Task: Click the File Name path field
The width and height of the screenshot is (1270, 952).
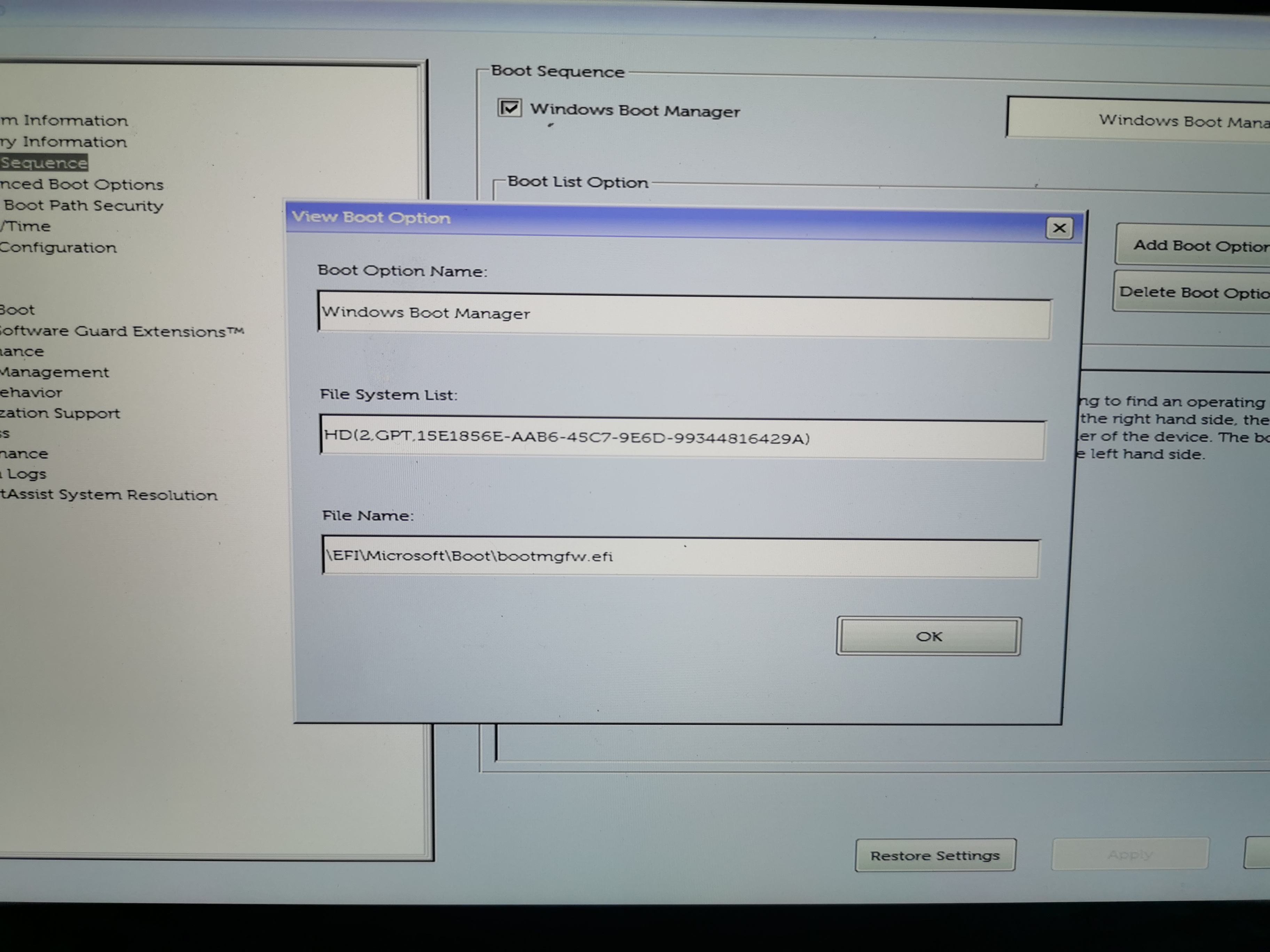Action: (x=680, y=557)
